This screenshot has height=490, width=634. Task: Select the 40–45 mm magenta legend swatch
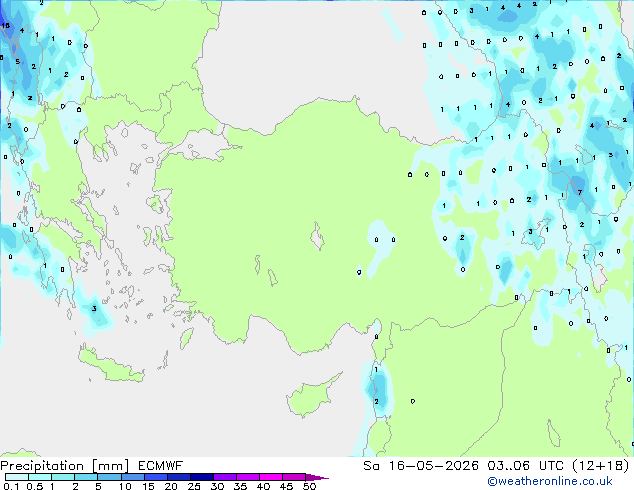click(x=271, y=477)
